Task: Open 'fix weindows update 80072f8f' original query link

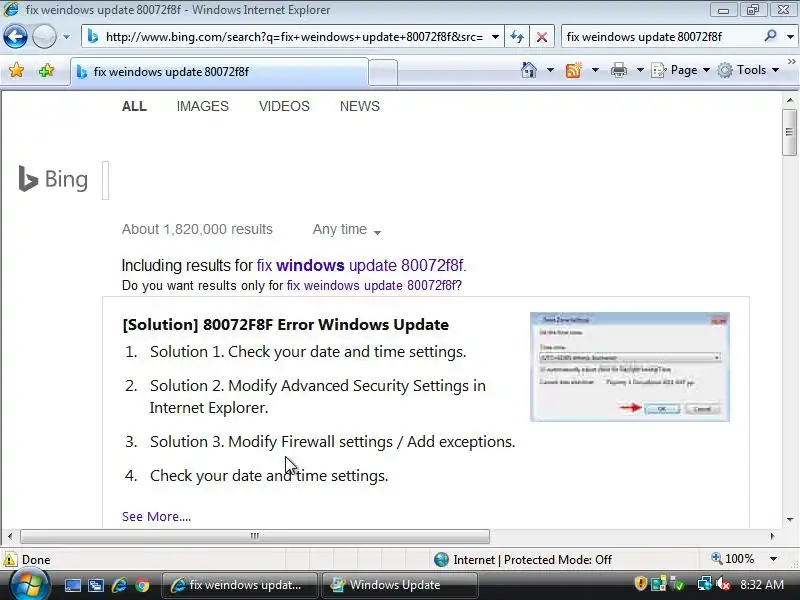Action: tap(371, 285)
